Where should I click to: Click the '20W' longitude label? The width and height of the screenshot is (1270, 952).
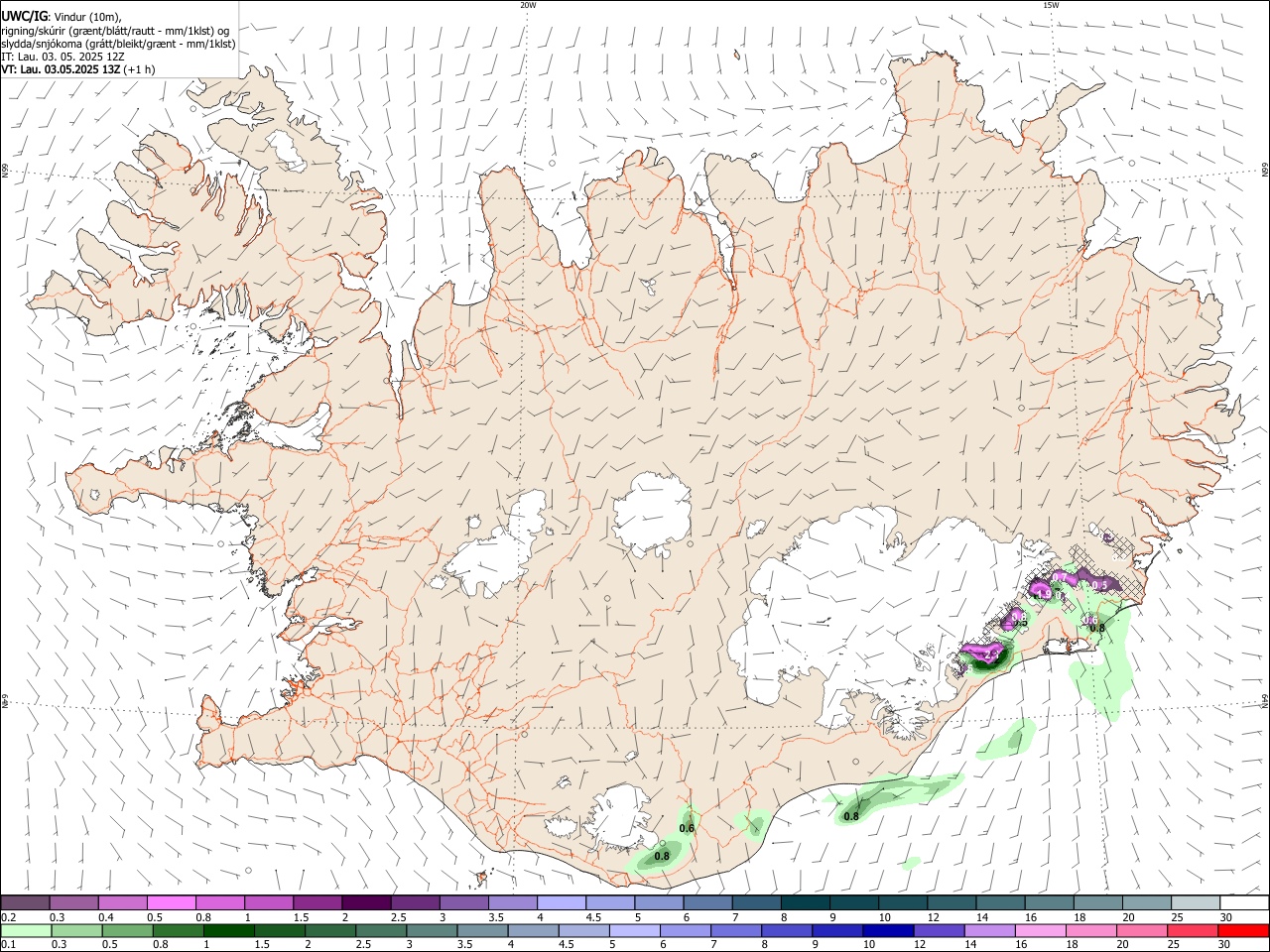528,5
